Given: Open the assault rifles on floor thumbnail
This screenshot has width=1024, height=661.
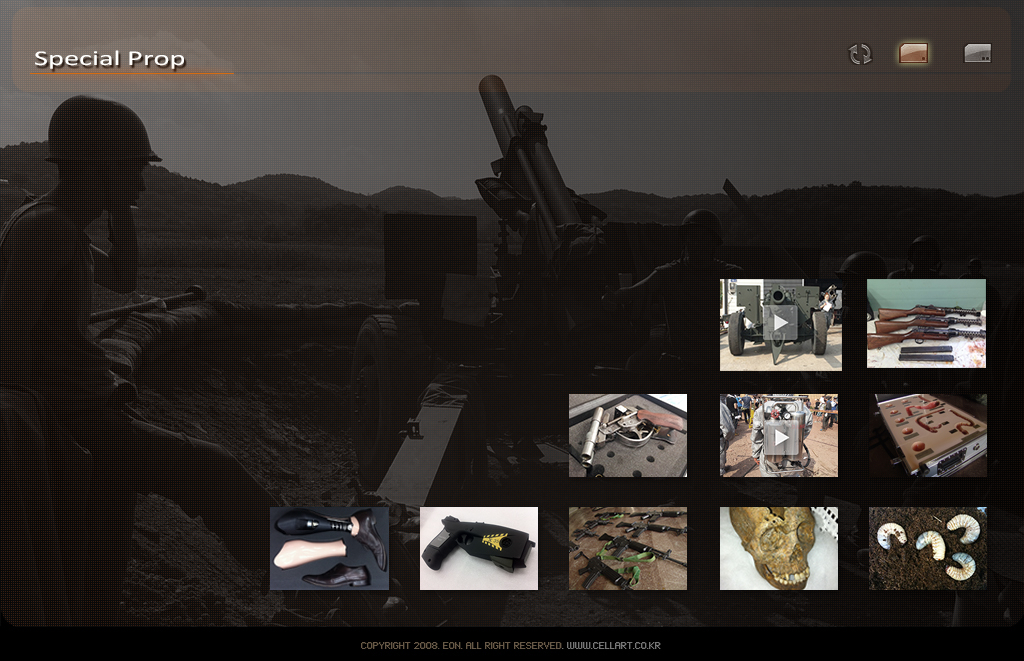Looking at the screenshot, I should tap(628, 549).
